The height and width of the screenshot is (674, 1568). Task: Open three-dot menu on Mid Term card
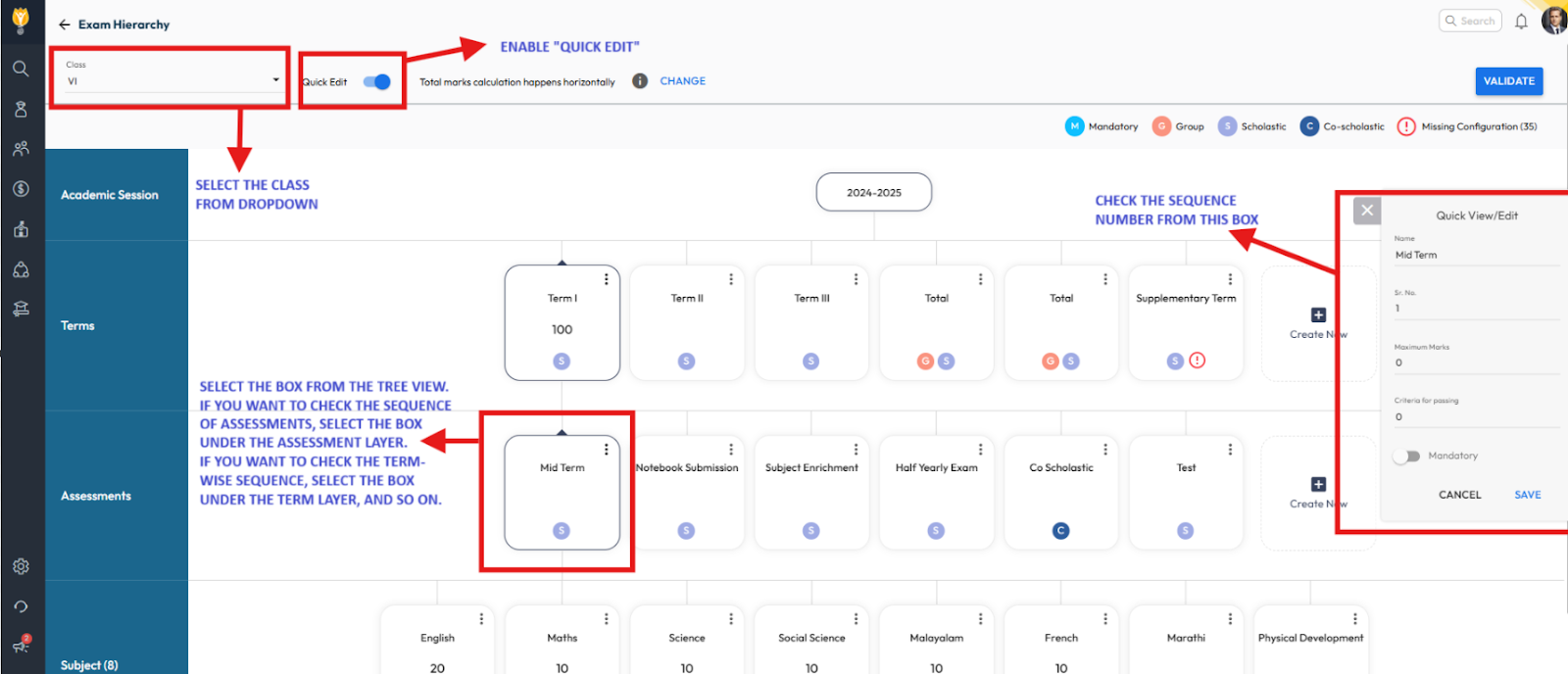click(x=607, y=450)
